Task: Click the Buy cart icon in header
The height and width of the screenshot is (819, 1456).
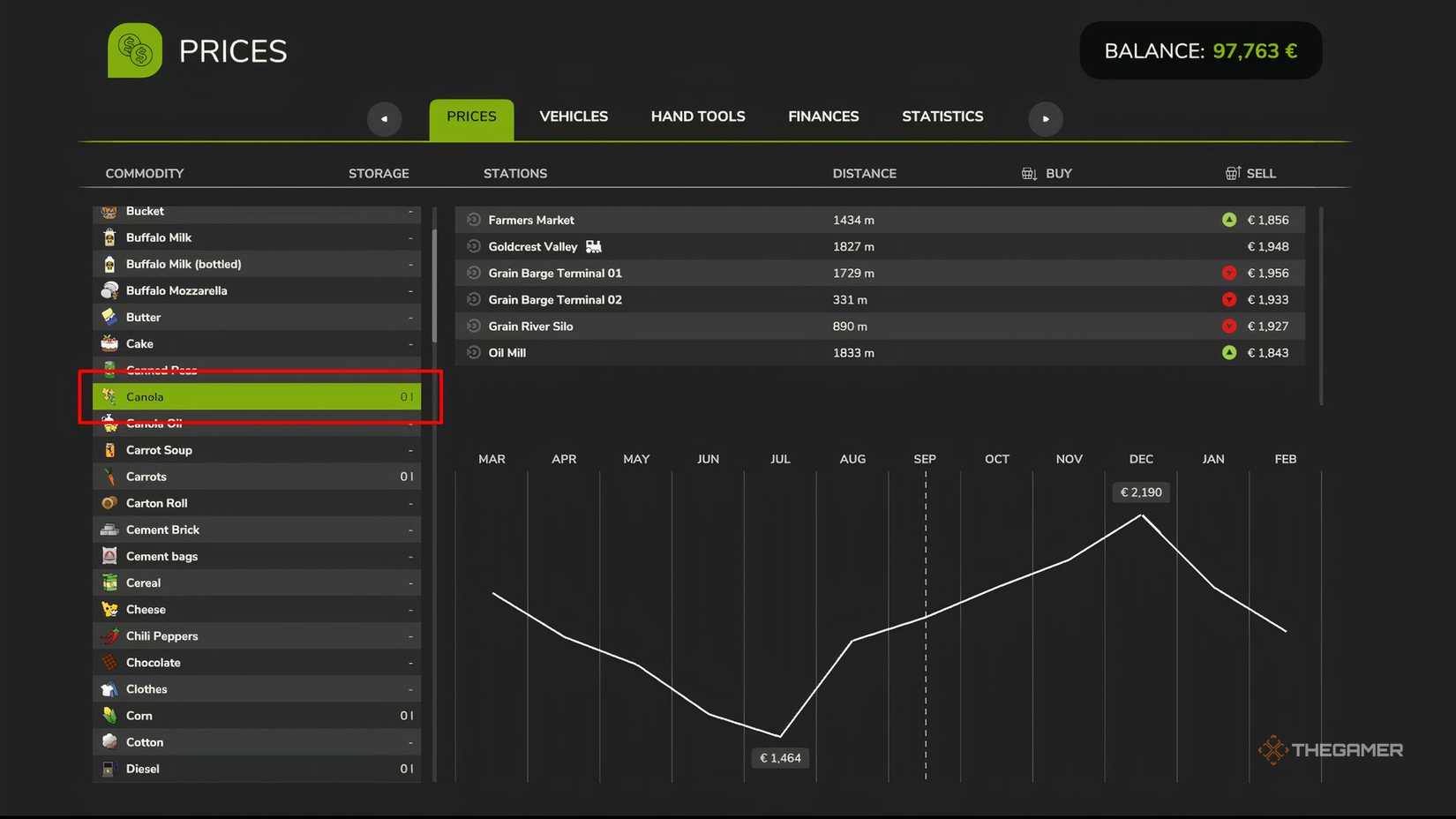Action: [1029, 173]
